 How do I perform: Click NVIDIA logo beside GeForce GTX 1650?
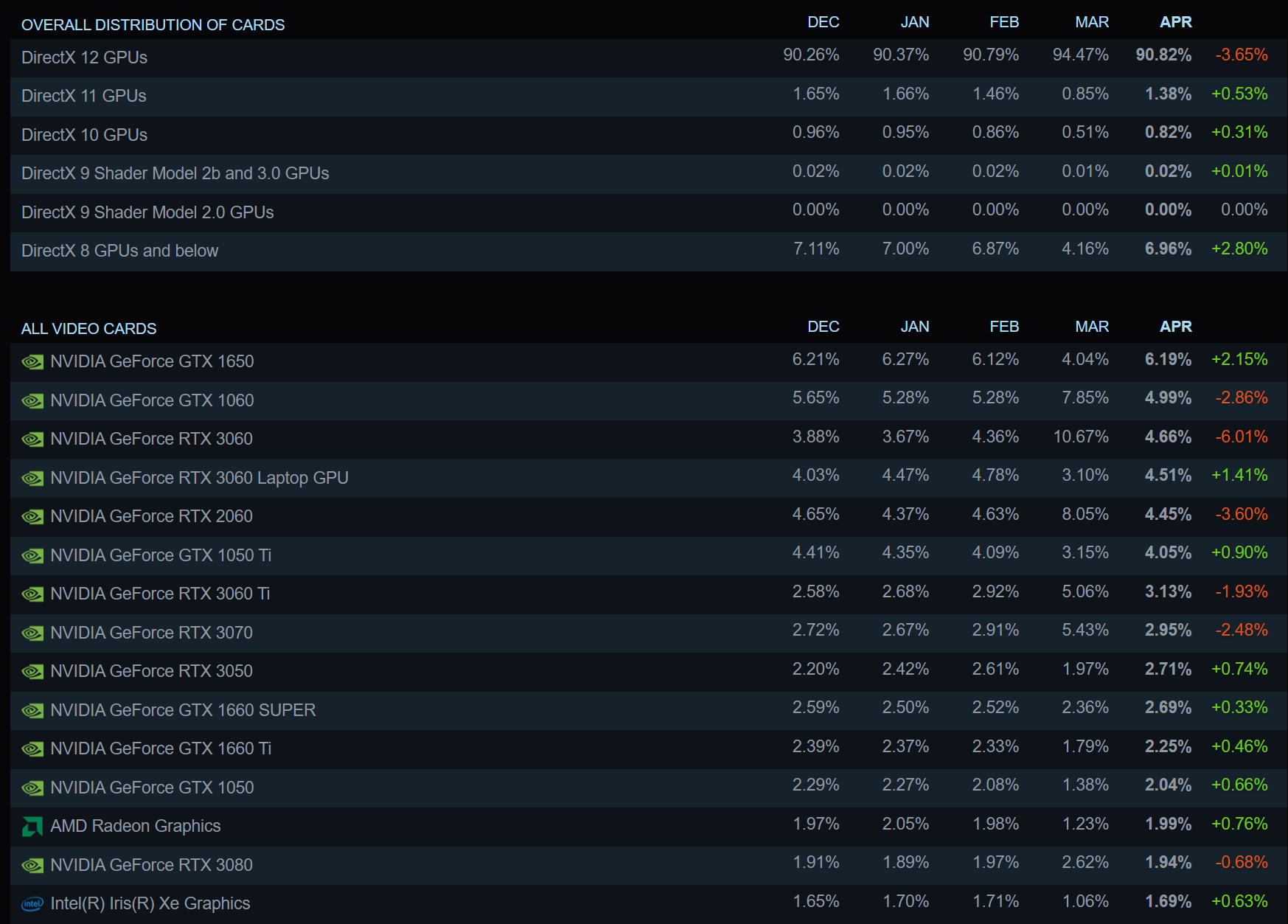click(32, 362)
